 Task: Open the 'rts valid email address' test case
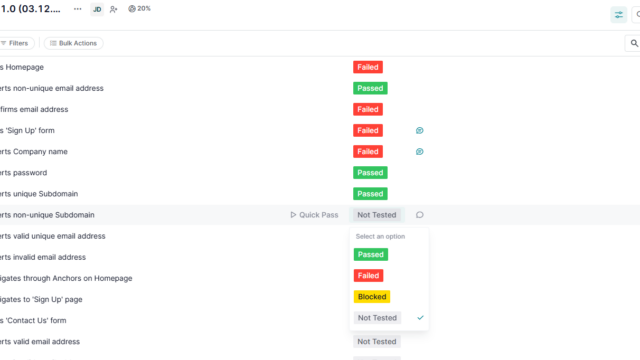click(40, 342)
